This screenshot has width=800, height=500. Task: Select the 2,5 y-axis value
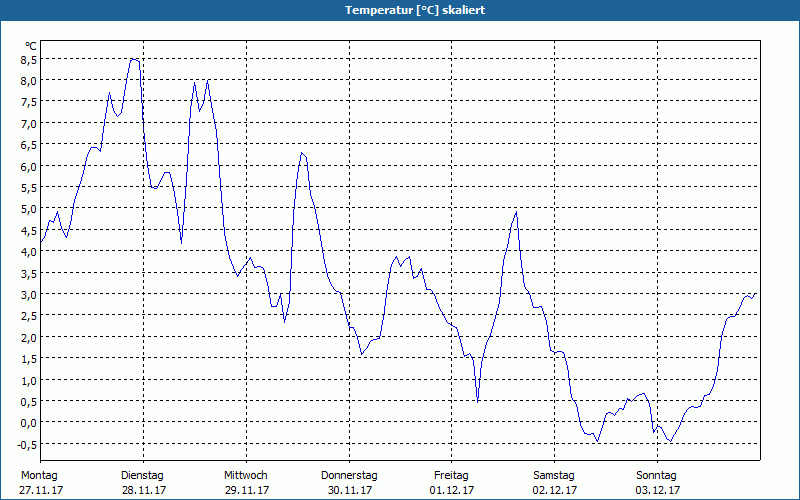28,316
